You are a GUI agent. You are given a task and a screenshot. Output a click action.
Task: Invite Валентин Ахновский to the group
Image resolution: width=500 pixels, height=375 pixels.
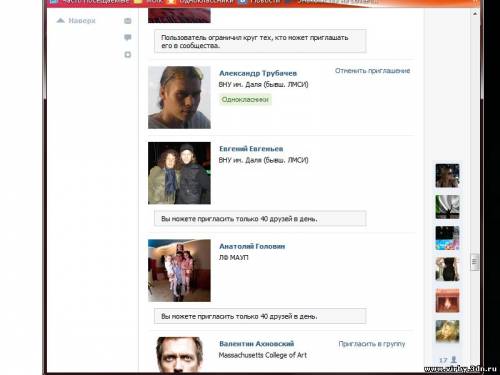pyautogui.click(x=372, y=344)
